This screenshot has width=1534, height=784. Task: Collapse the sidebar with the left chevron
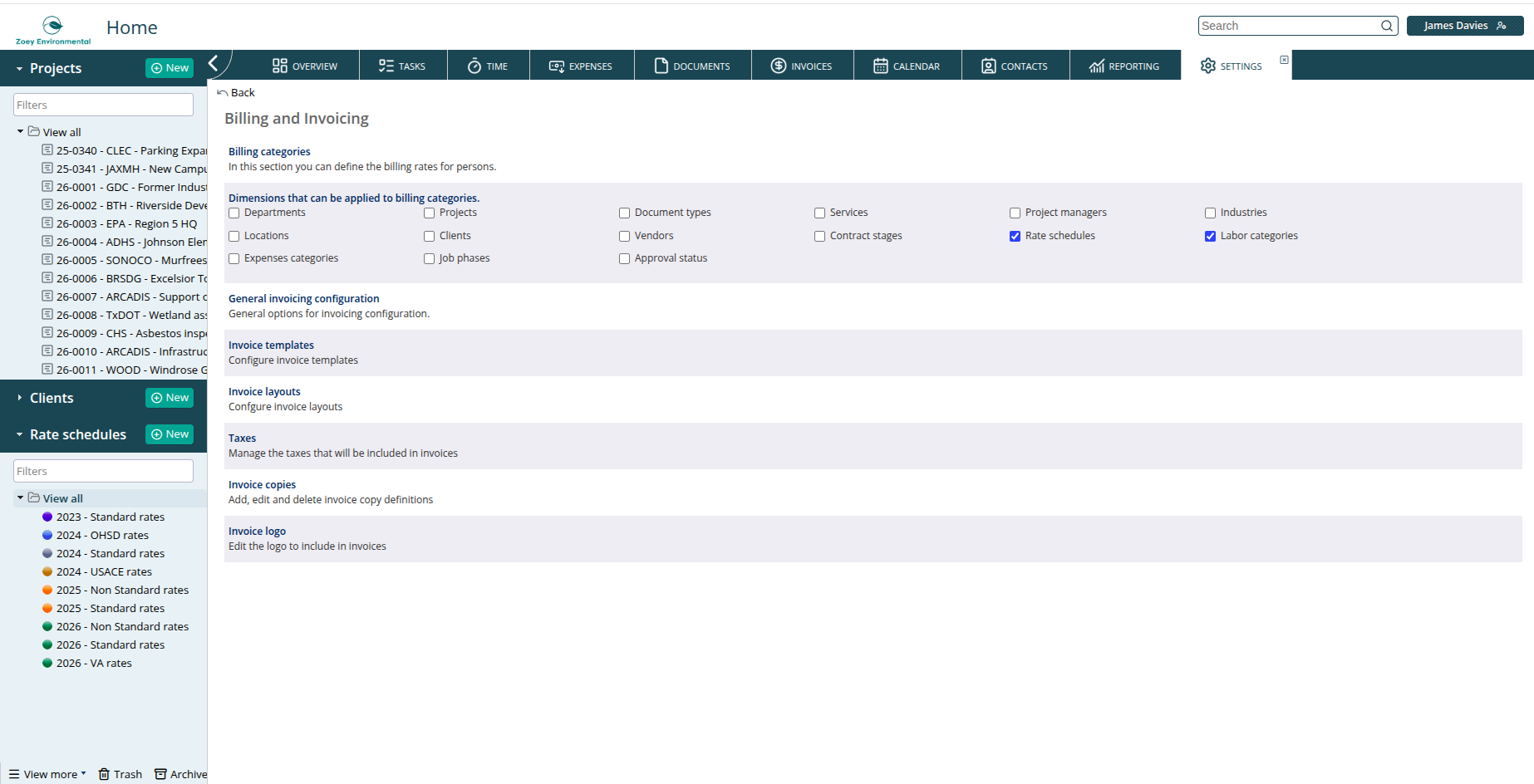click(214, 63)
